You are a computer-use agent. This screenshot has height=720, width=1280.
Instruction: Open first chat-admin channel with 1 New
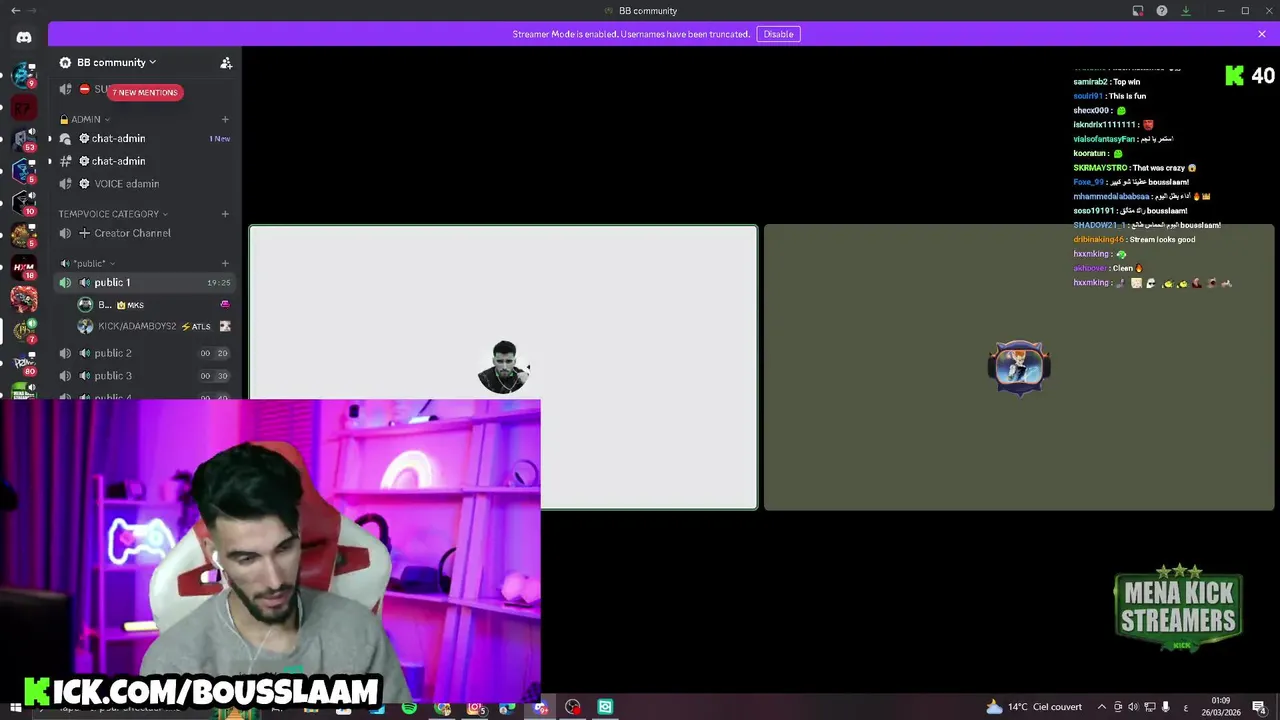tap(144, 139)
